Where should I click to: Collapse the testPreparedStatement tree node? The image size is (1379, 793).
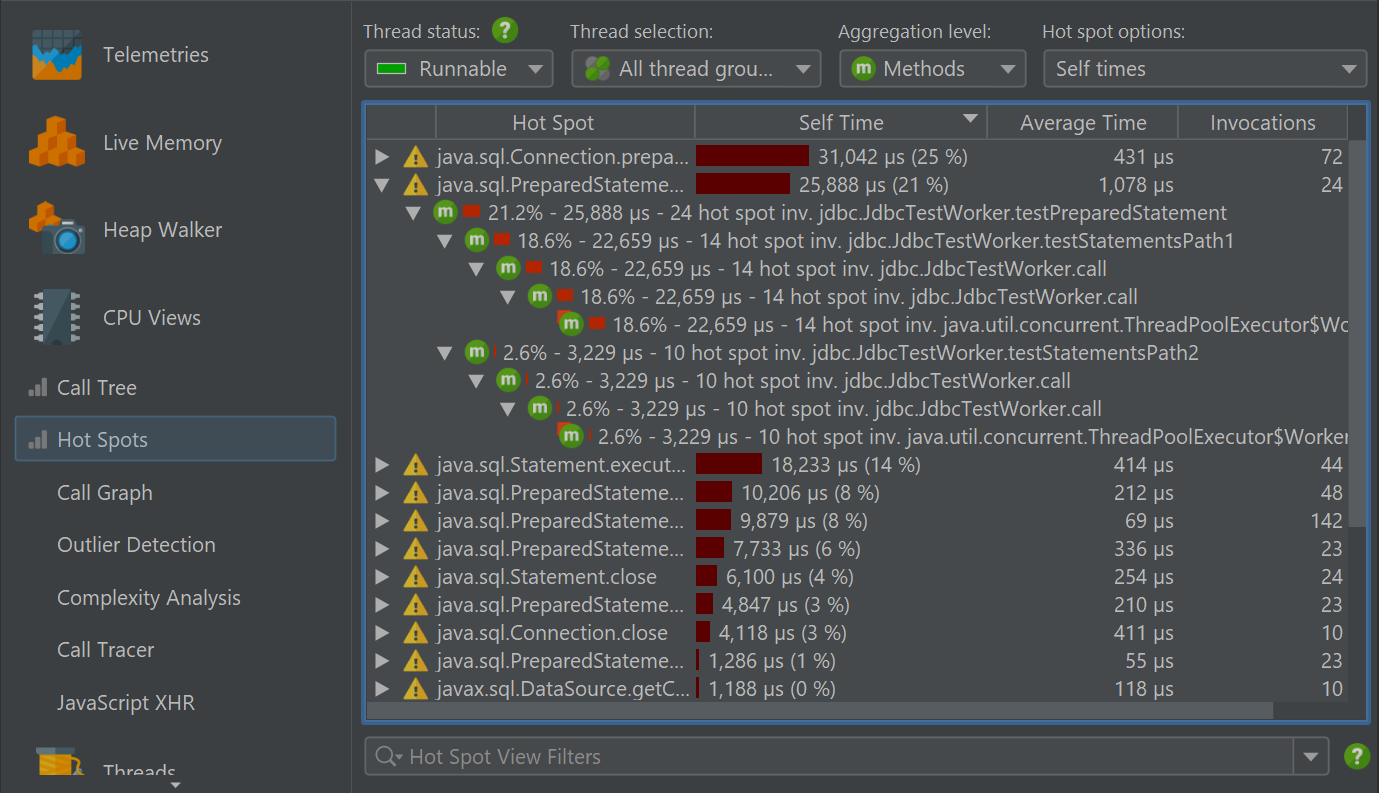pyautogui.click(x=413, y=213)
